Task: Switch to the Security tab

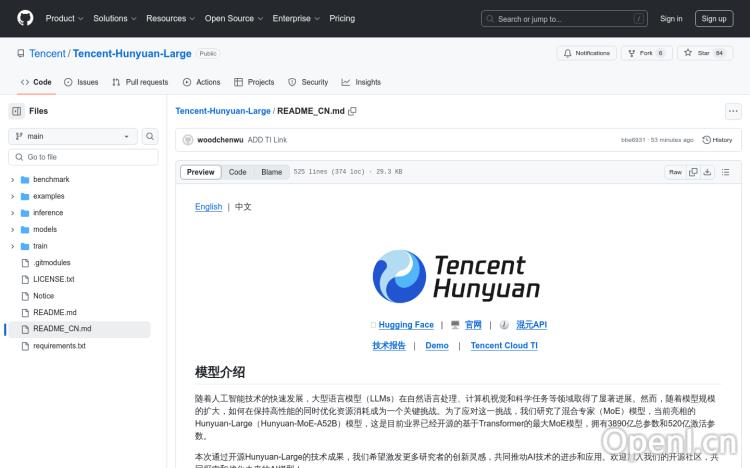Action: coord(308,82)
